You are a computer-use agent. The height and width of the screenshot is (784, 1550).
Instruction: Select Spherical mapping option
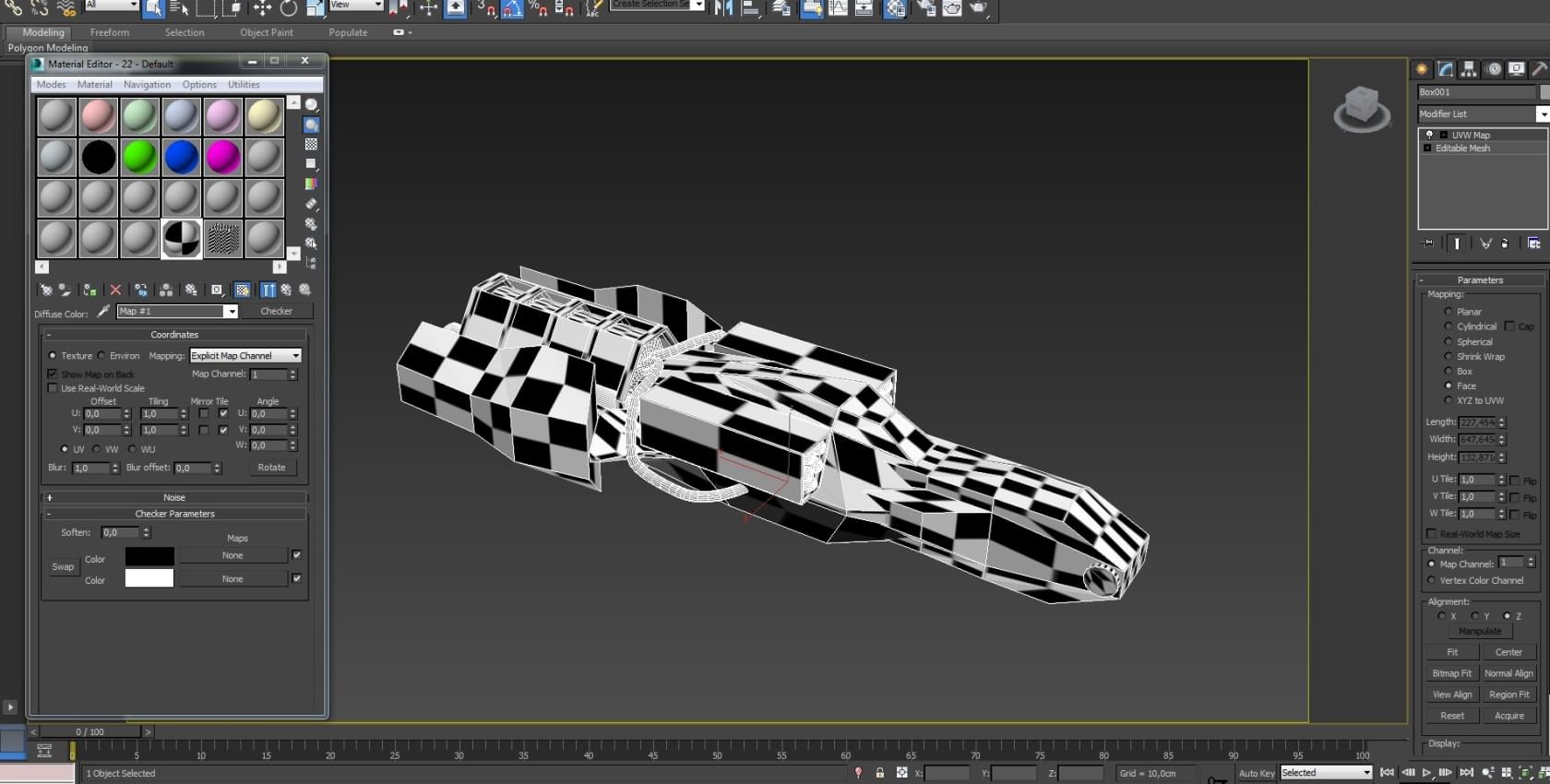1448,341
